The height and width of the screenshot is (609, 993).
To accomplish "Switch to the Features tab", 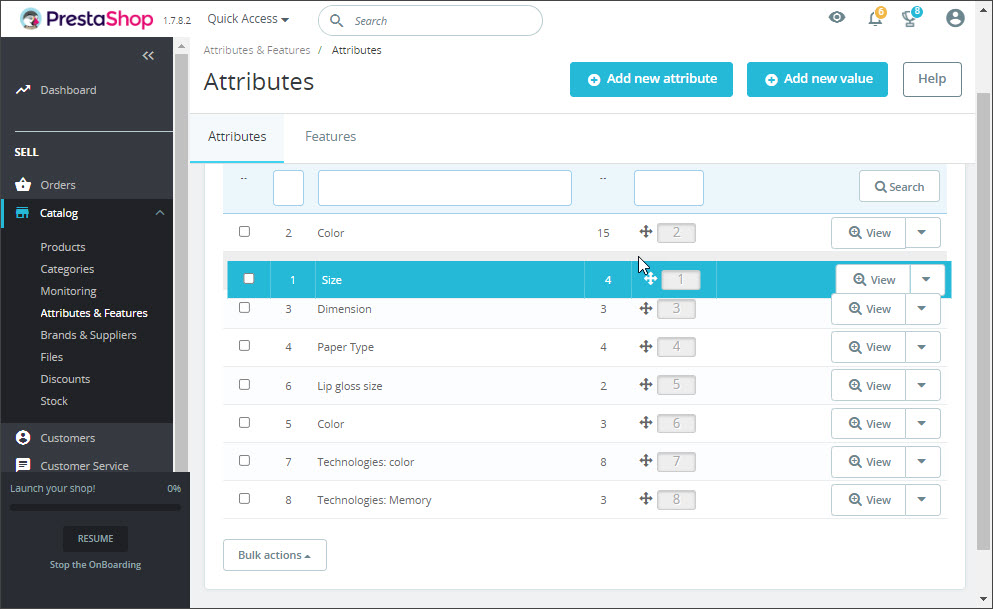I will [330, 136].
